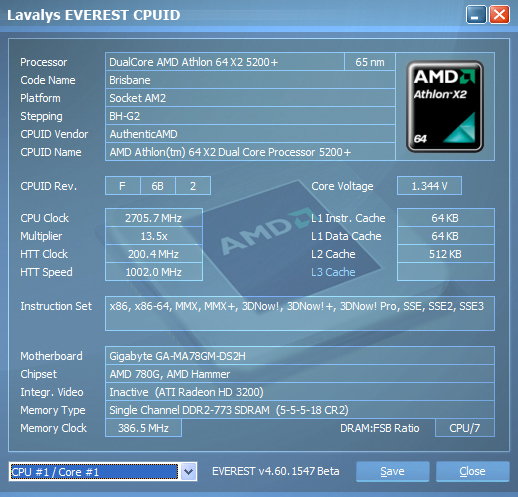Click the 13.5x multiplier value

pos(154,236)
